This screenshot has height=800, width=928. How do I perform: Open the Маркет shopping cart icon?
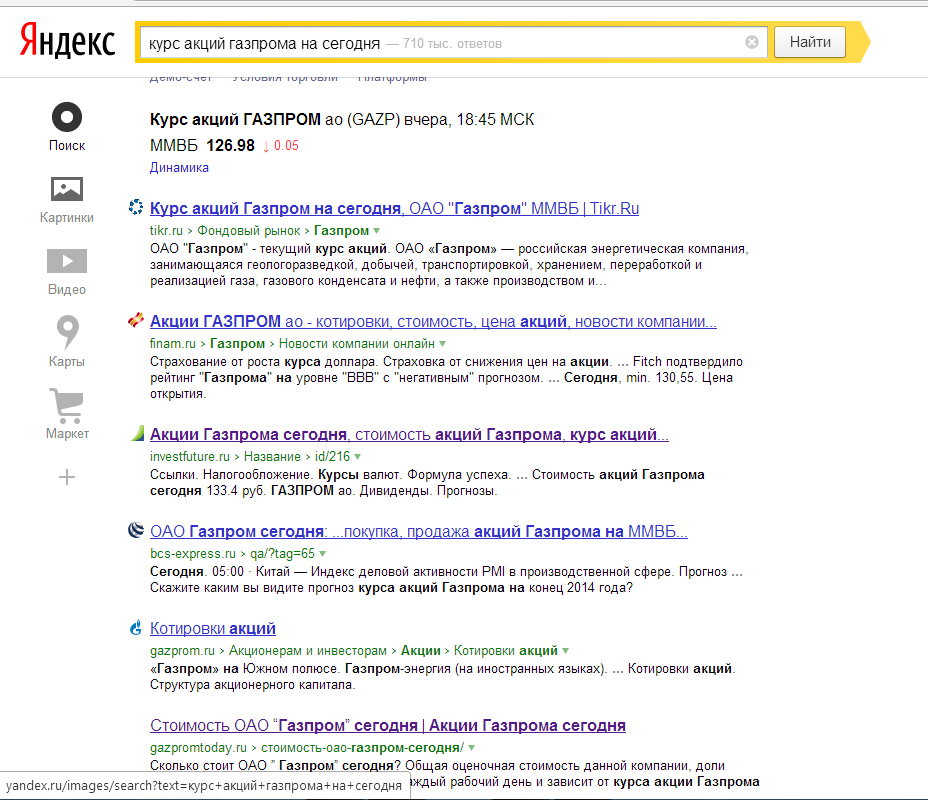(67, 405)
